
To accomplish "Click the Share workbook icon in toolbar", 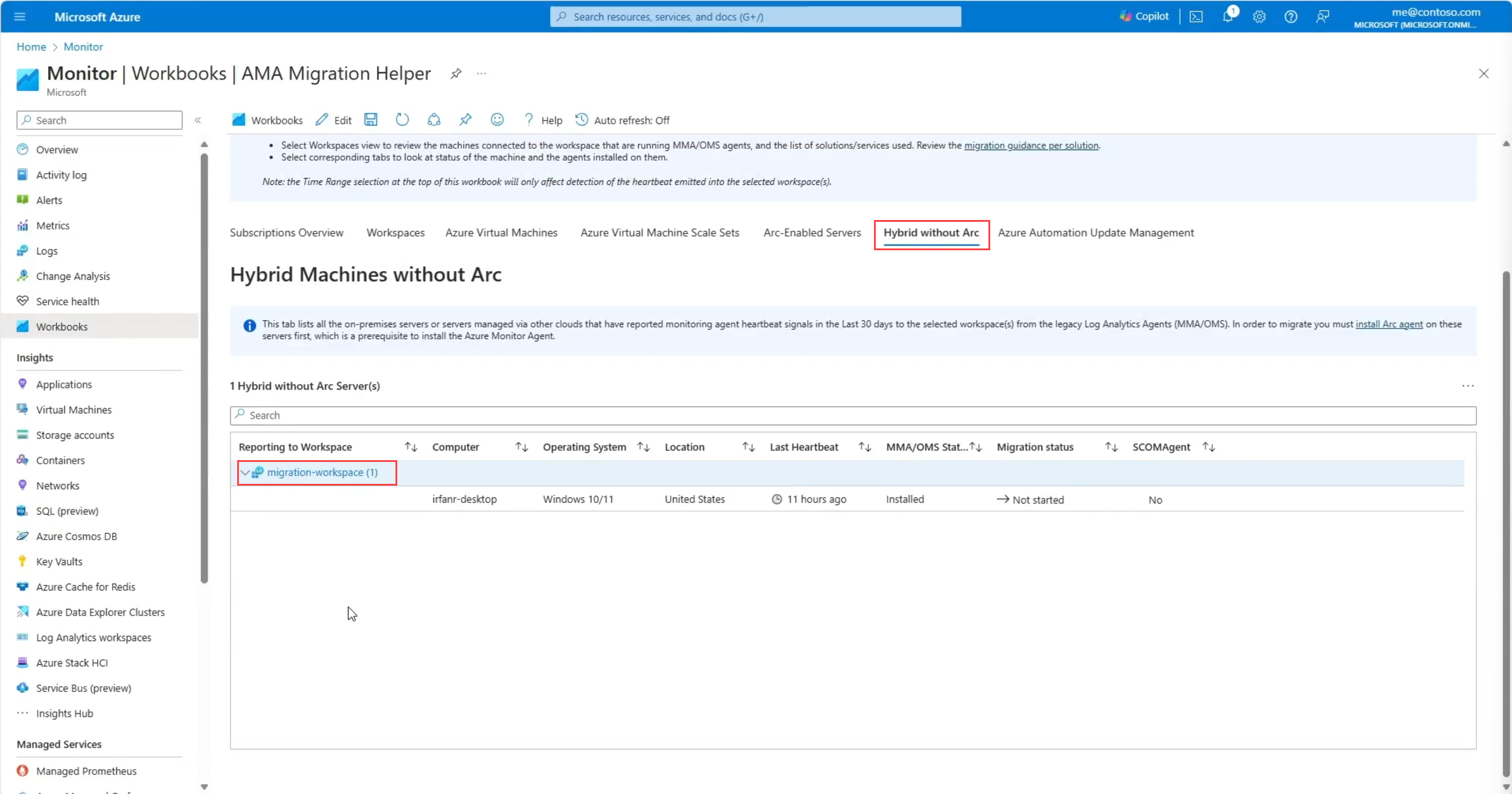I will coord(433,120).
